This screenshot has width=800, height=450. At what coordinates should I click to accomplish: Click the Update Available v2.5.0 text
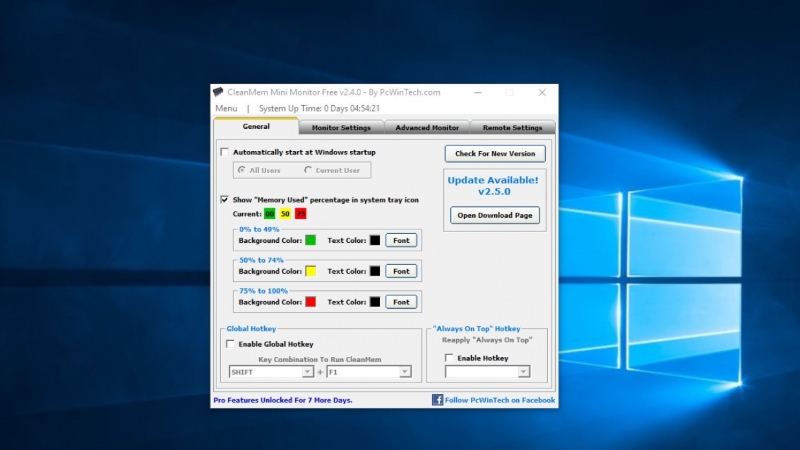pos(493,186)
